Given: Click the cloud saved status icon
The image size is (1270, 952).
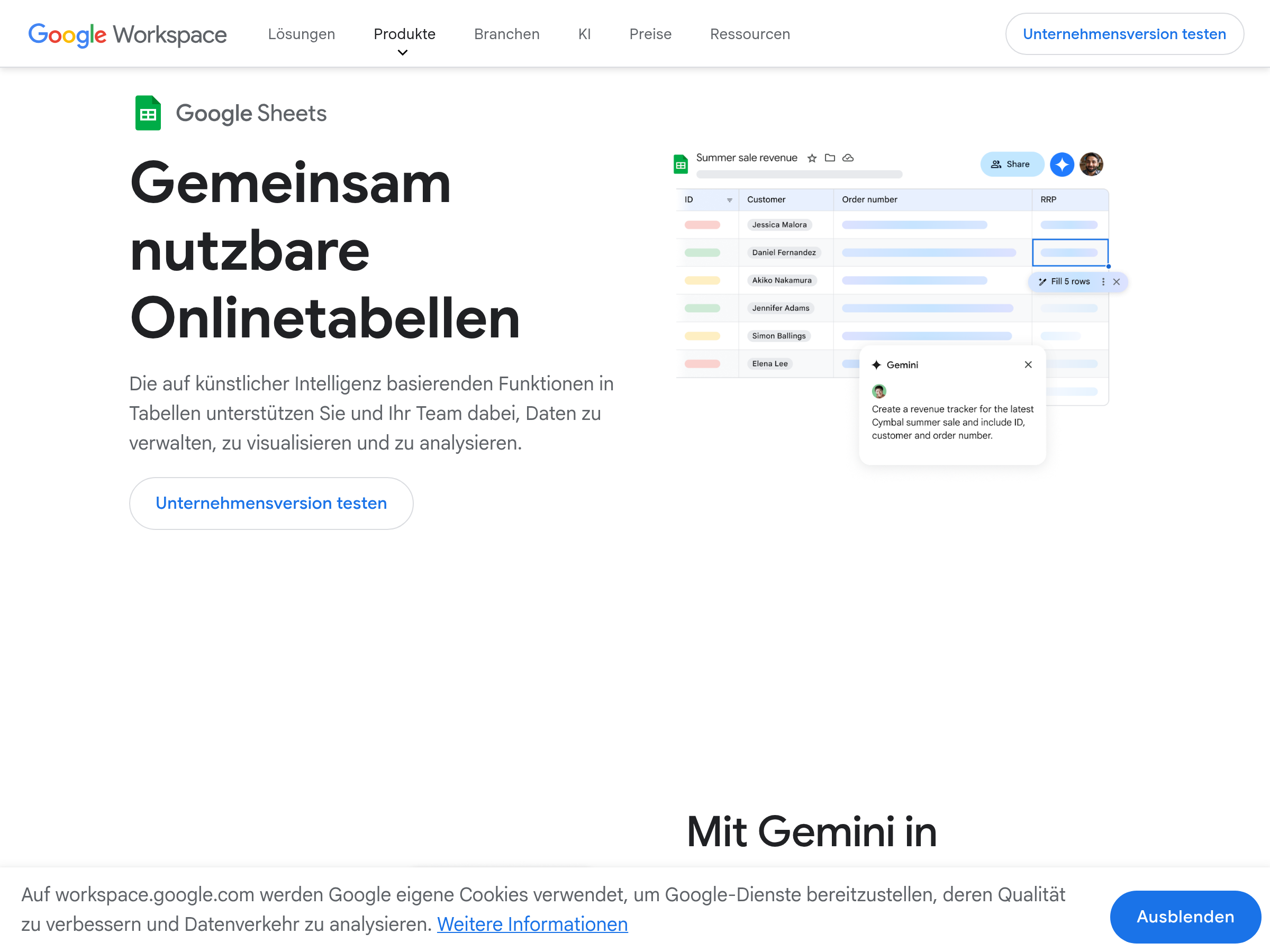Looking at the screenshot, I should 847,158.
